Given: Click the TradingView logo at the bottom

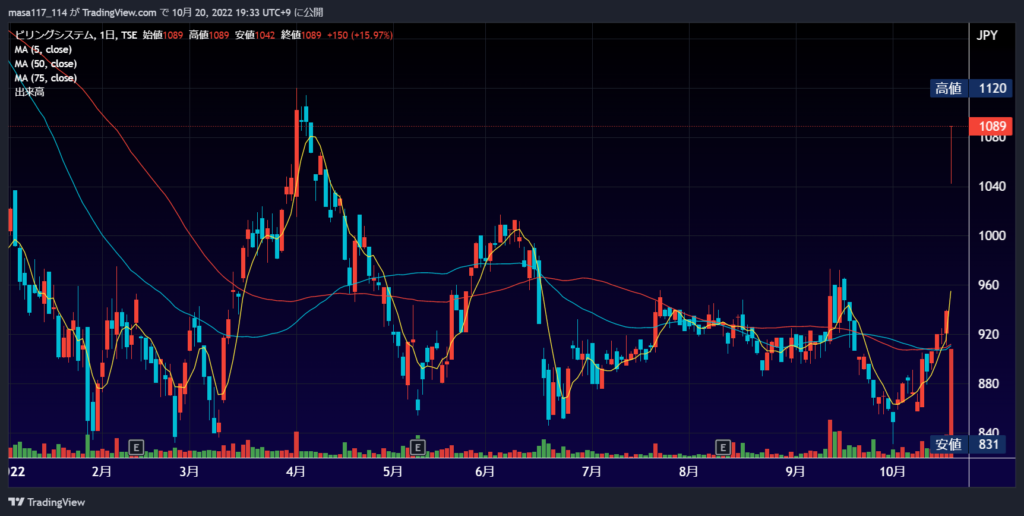Looking at the screenshot, I should pos(46,502).
